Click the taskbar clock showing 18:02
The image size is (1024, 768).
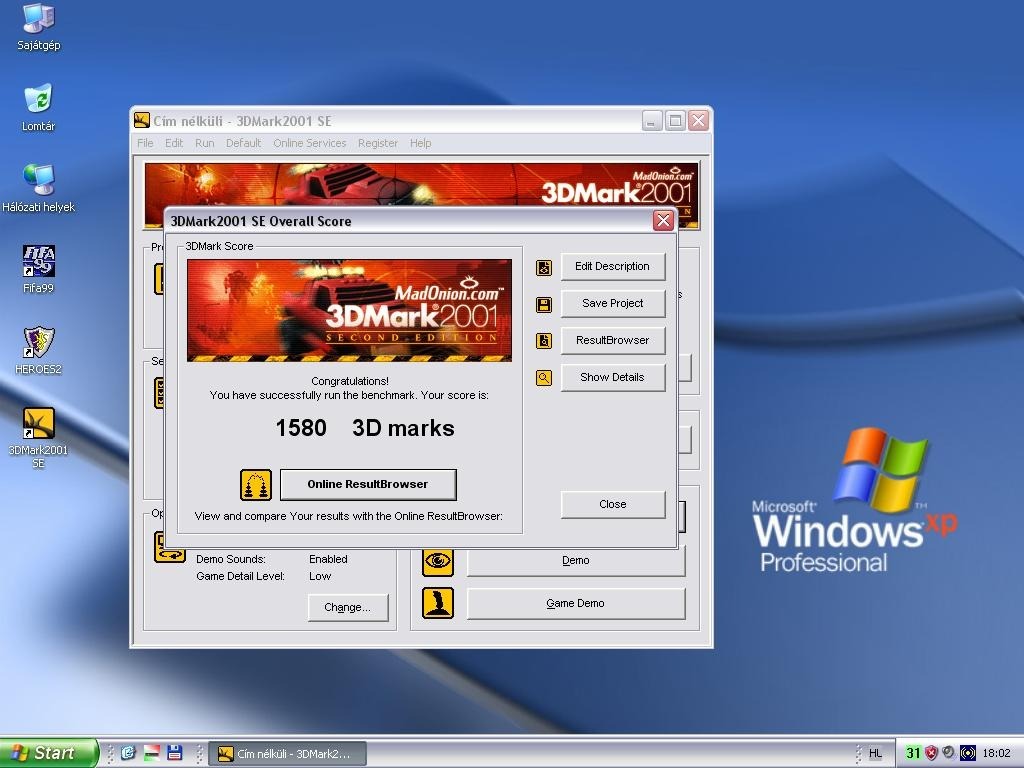[997, 754]
